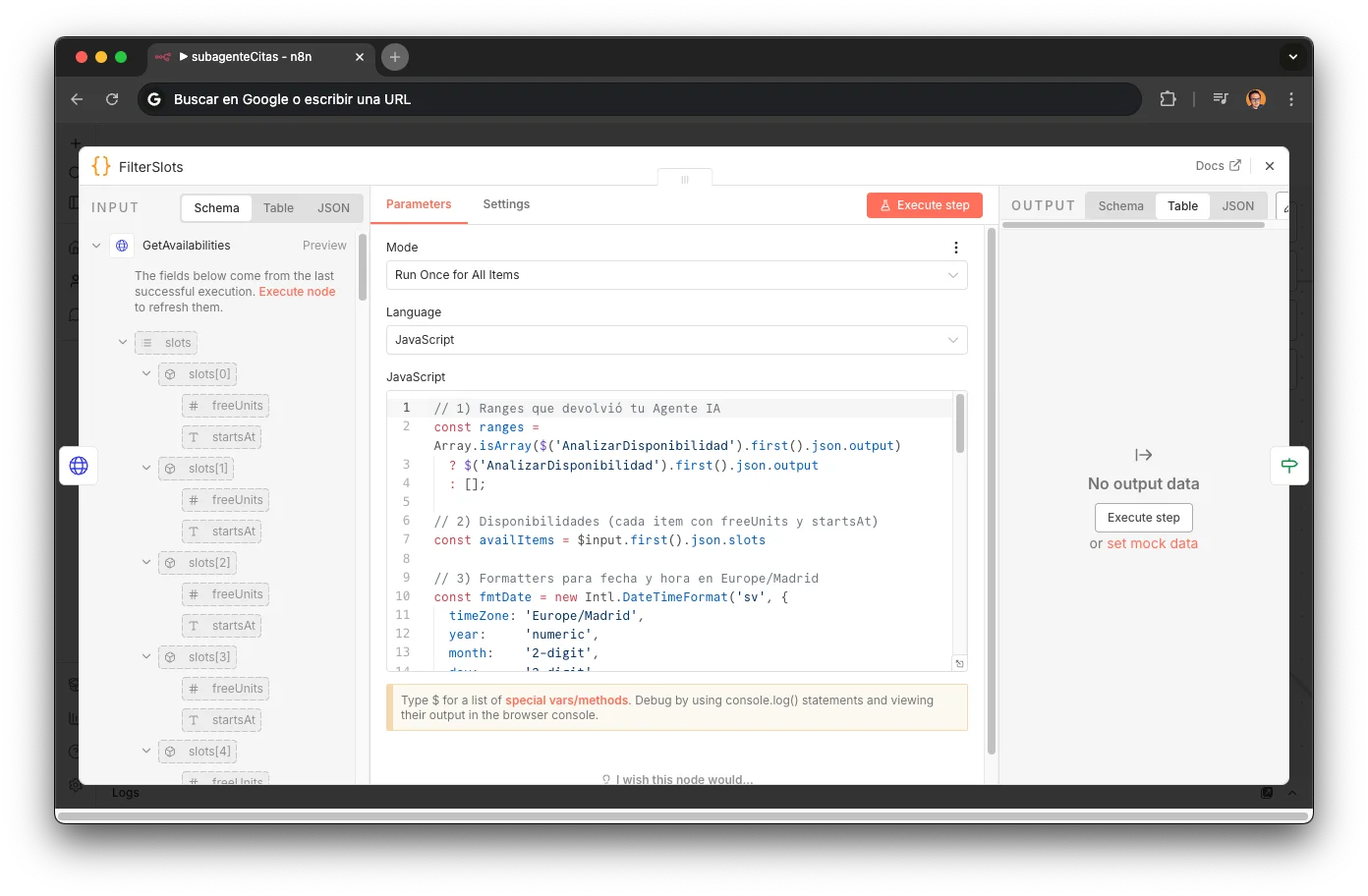This screenshot has height=896, width=1368.
Task: Open the Mode dropdown Run Once for All Items
Action: click(676, 275)
